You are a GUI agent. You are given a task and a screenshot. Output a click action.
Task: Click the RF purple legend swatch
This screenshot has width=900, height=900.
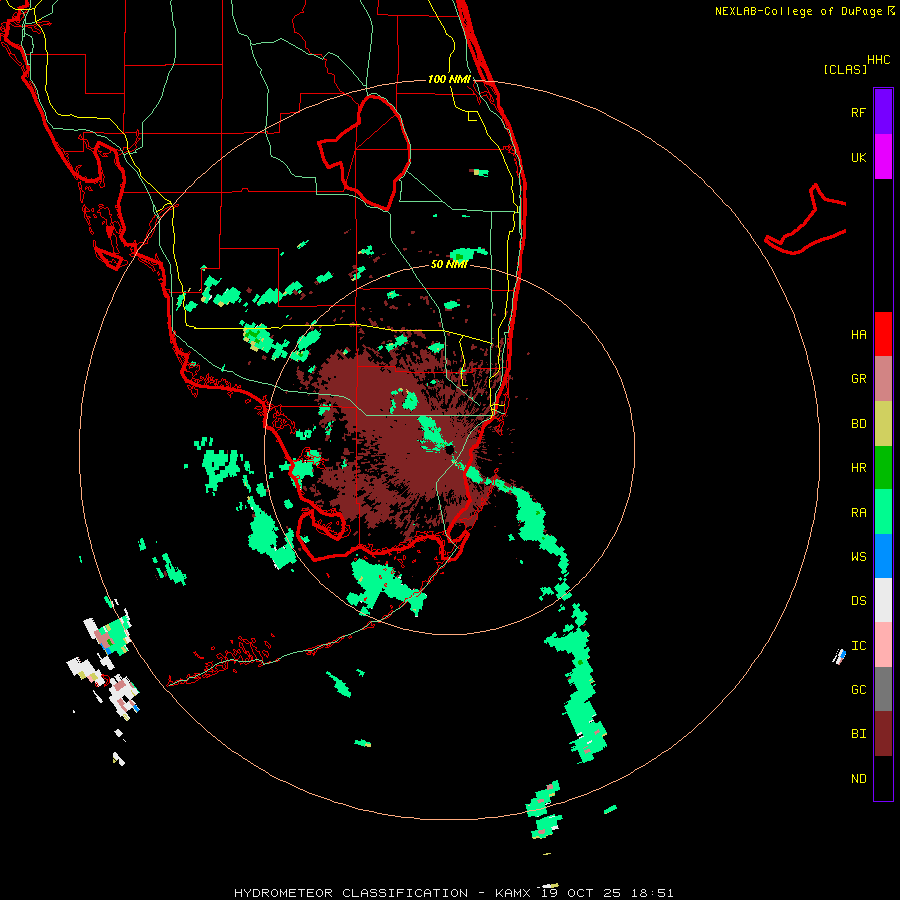point(883,111)
